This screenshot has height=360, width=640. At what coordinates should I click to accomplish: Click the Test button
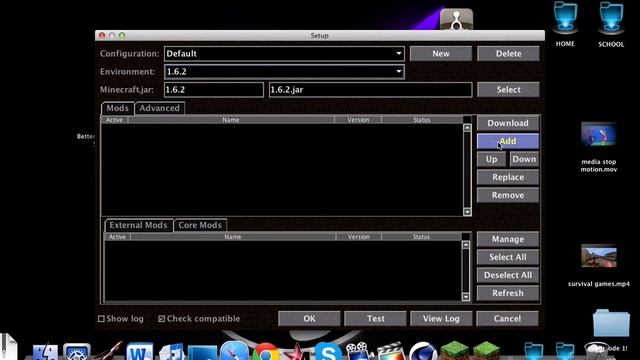(x=376, y=318)
